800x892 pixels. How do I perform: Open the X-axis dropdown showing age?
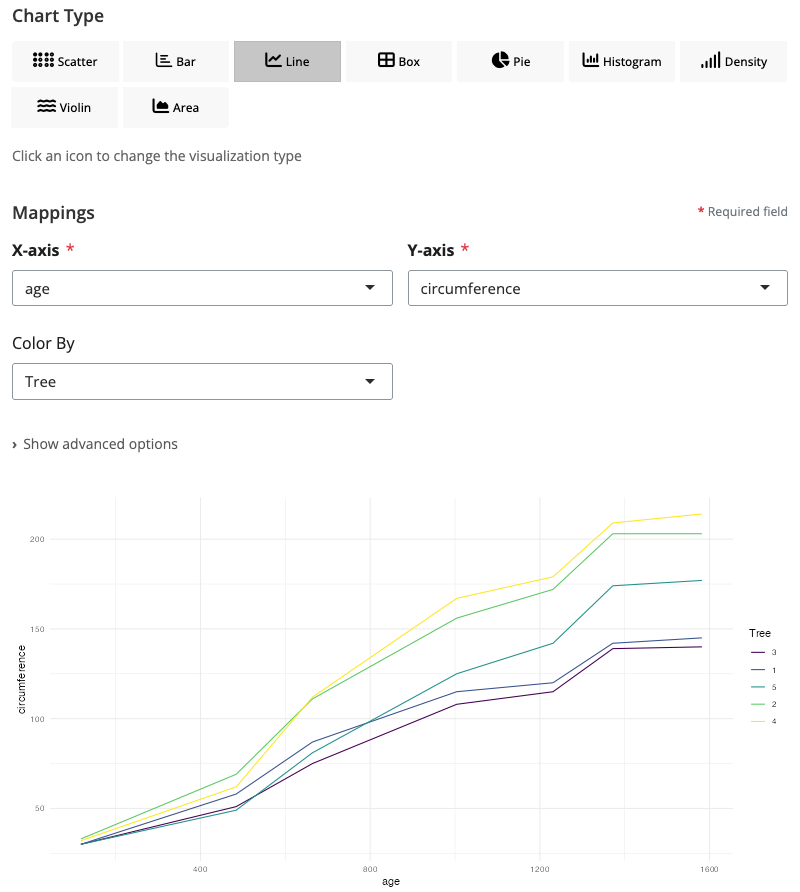[x=202, y=288]
